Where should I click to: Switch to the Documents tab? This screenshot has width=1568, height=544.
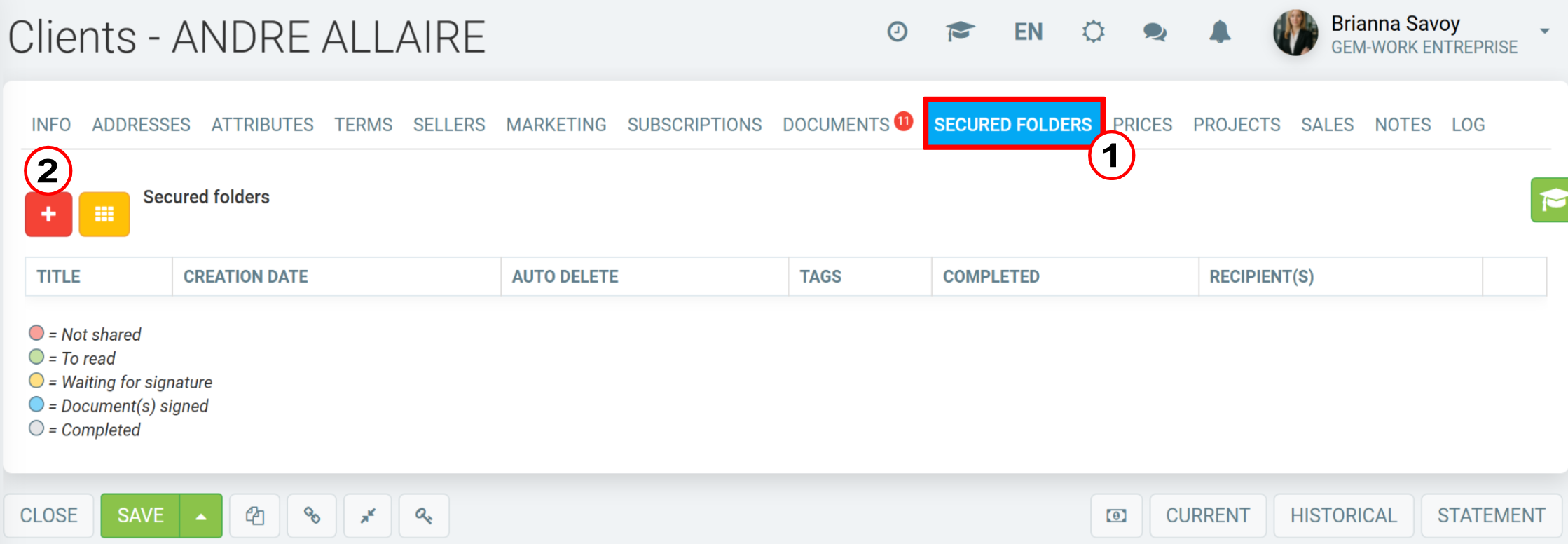[836, 125]
